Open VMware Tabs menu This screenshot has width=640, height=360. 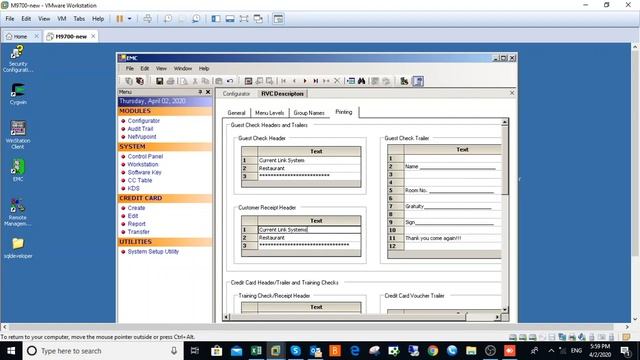click(79, 19)
